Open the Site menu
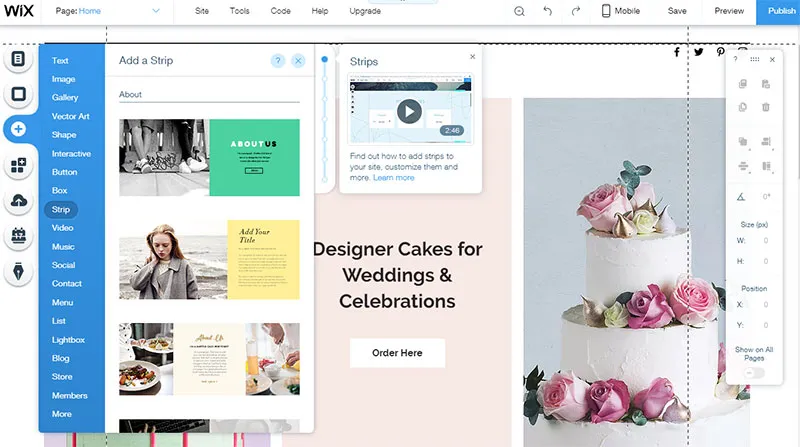This screenshot has height=447, width=800. pyautogui.click(x=202, y=11)
